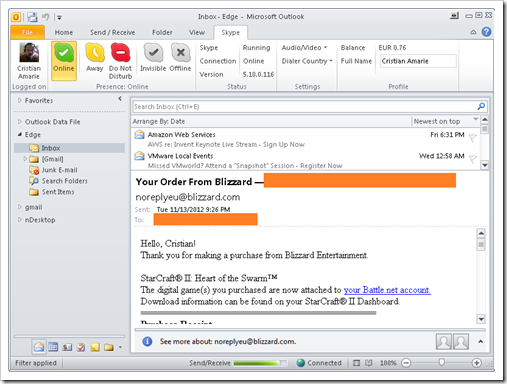Viewport: 507px width, 384px height.
Task: Set Skype presence to Away
Action: pyautogui.click(x=95, y=57)
